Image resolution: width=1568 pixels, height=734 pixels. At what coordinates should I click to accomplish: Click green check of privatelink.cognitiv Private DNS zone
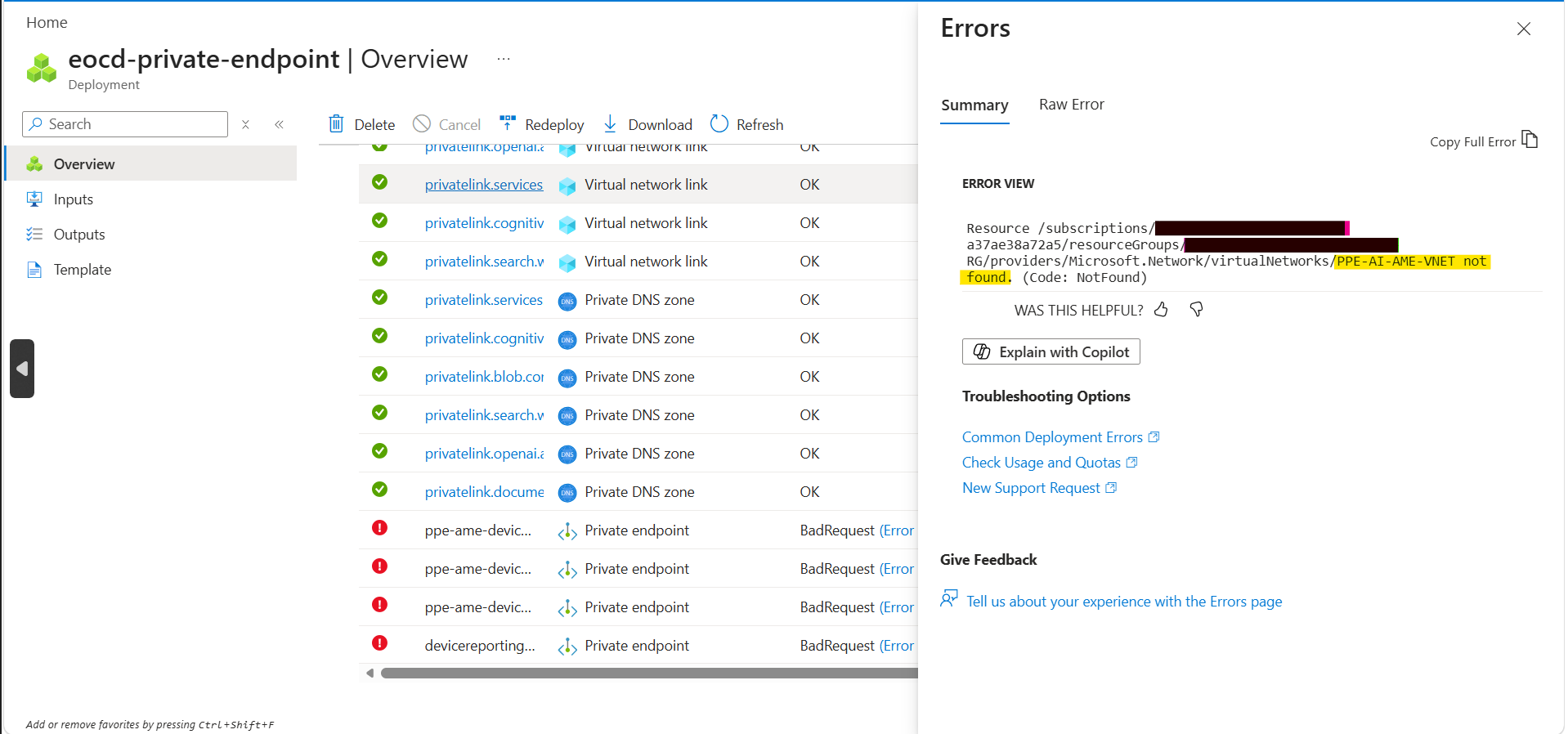click(379, 336)
